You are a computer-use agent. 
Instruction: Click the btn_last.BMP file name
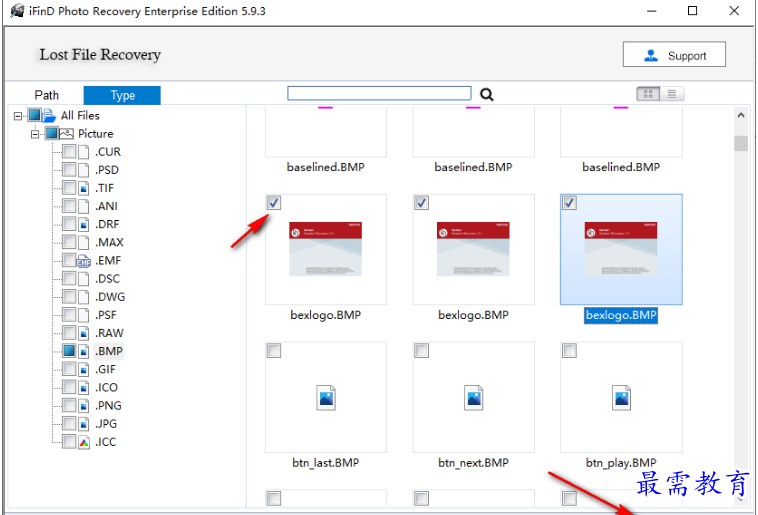[326, 463]
